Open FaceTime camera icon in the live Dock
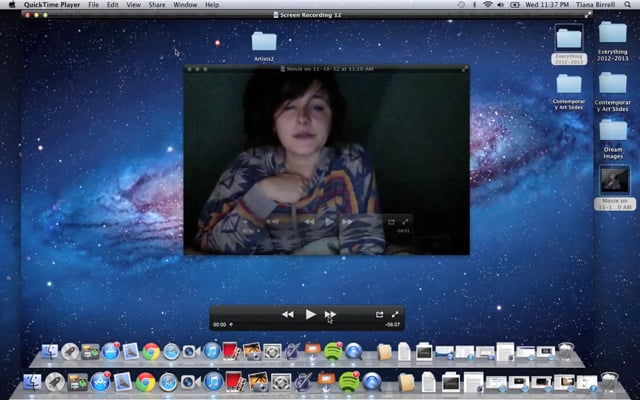 (191, 382)
